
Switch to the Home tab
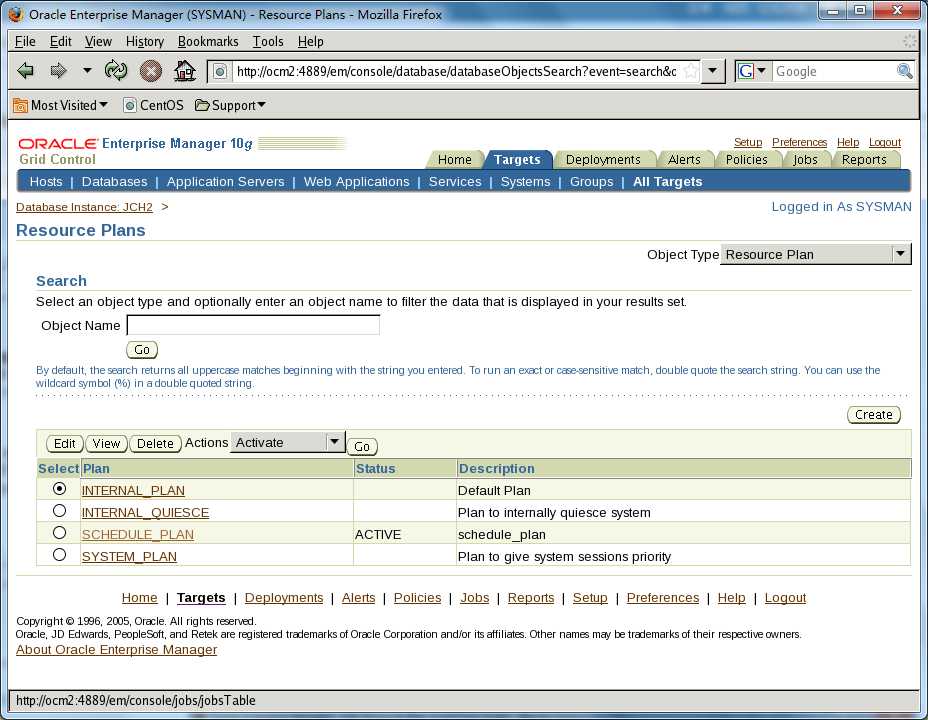tap(455, 160)
